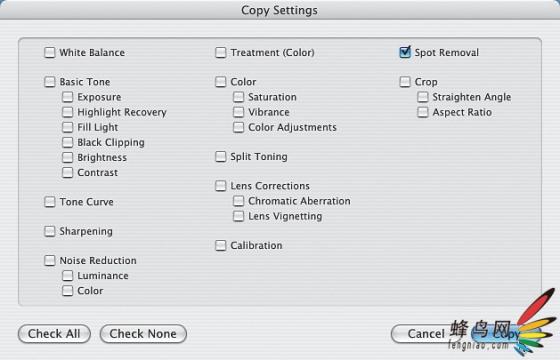Image resolution: width=560 pixels, height=360 pixels.
Task: Enable Chromatic Aberration checkbox
Action: pyautogui.click(x=239, y=201)
